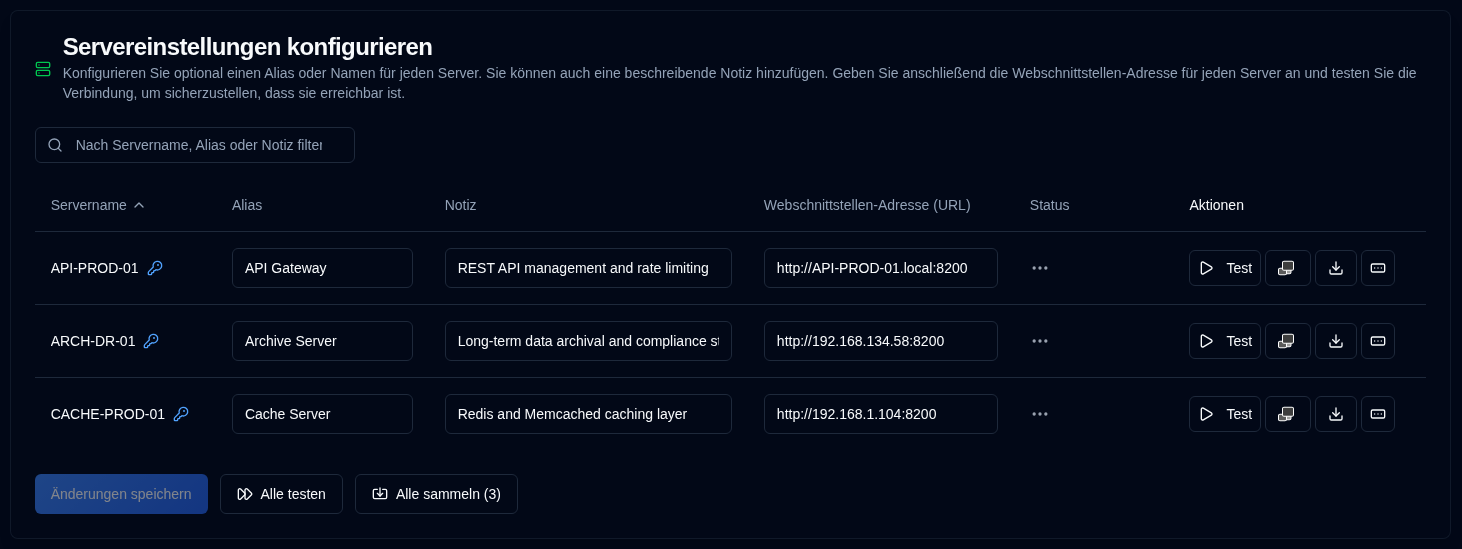The height and width of the screenshot is (549, 1462).
Task: Click the Alias column header
Action: (x=247, y=205)
